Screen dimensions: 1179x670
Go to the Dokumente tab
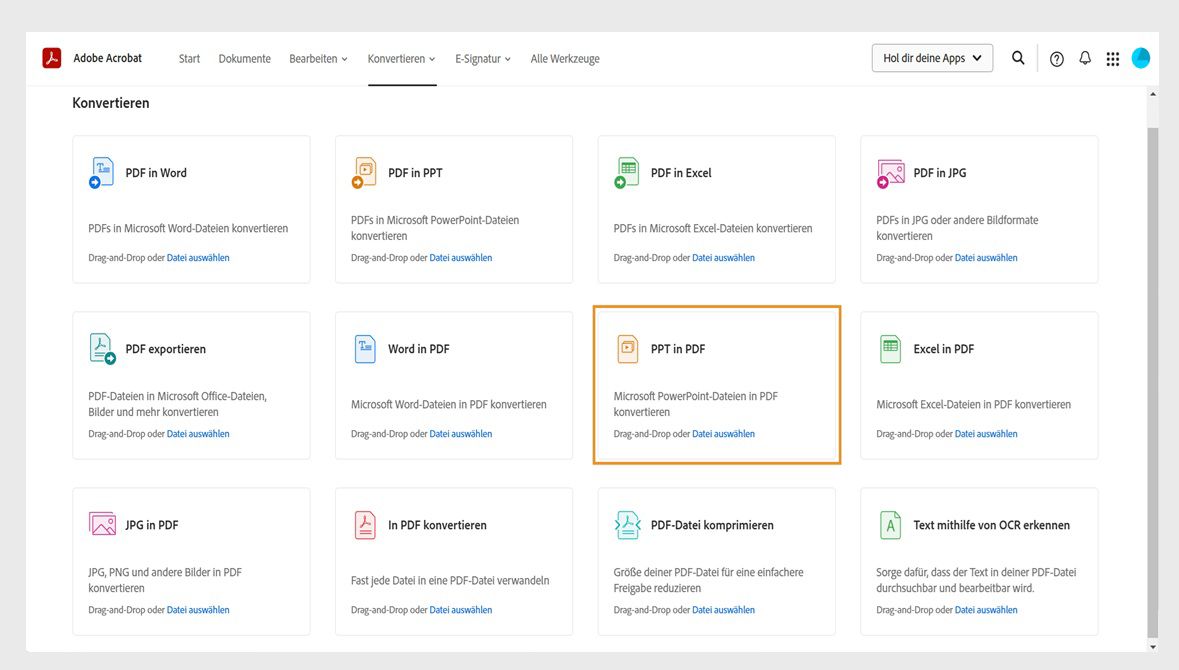pyautogui.click(x=245, y=59)
